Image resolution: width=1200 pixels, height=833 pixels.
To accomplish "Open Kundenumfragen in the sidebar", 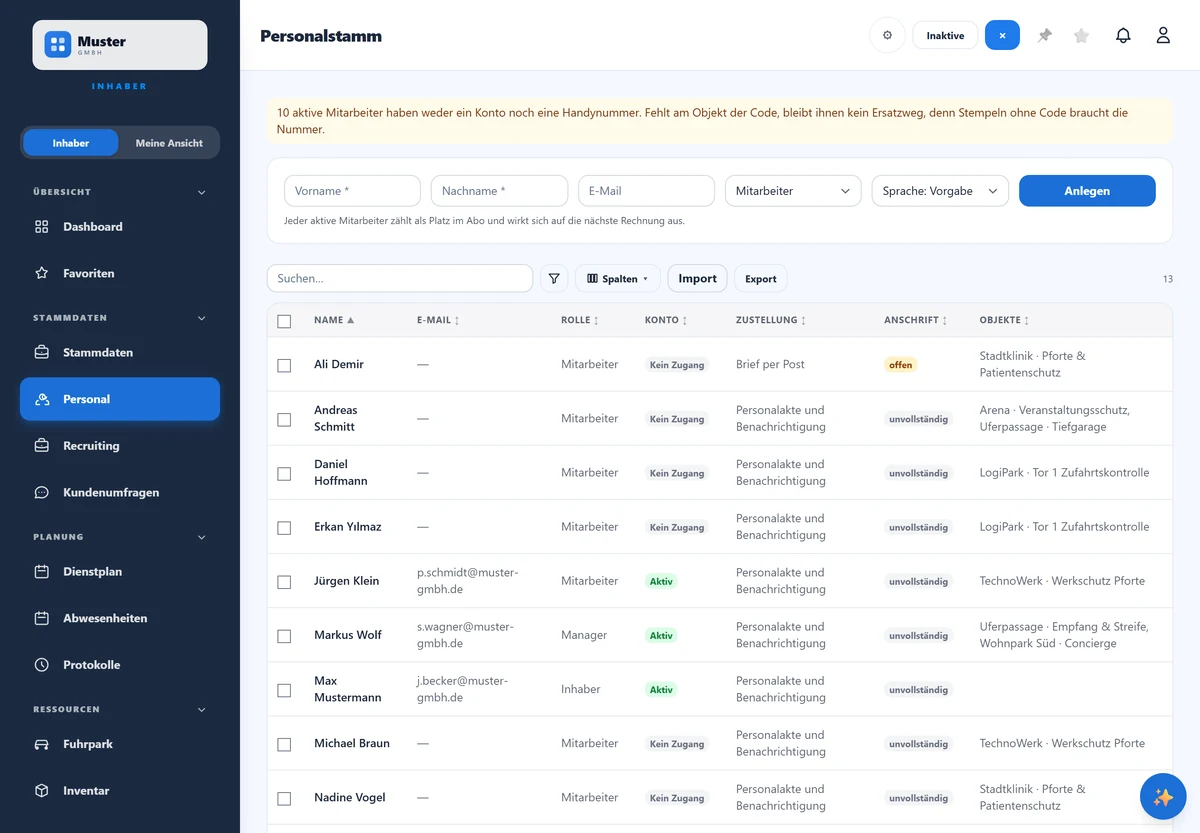I will 120,492.
